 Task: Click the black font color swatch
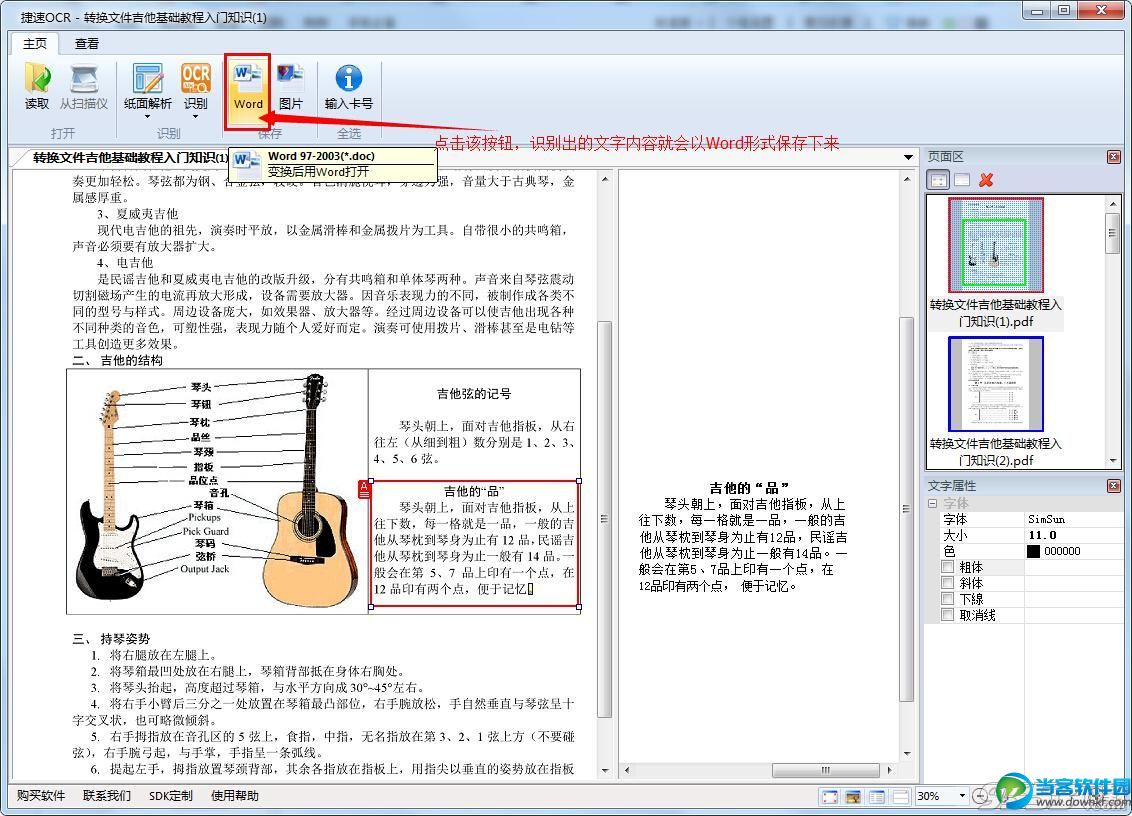click(1033, 551)
